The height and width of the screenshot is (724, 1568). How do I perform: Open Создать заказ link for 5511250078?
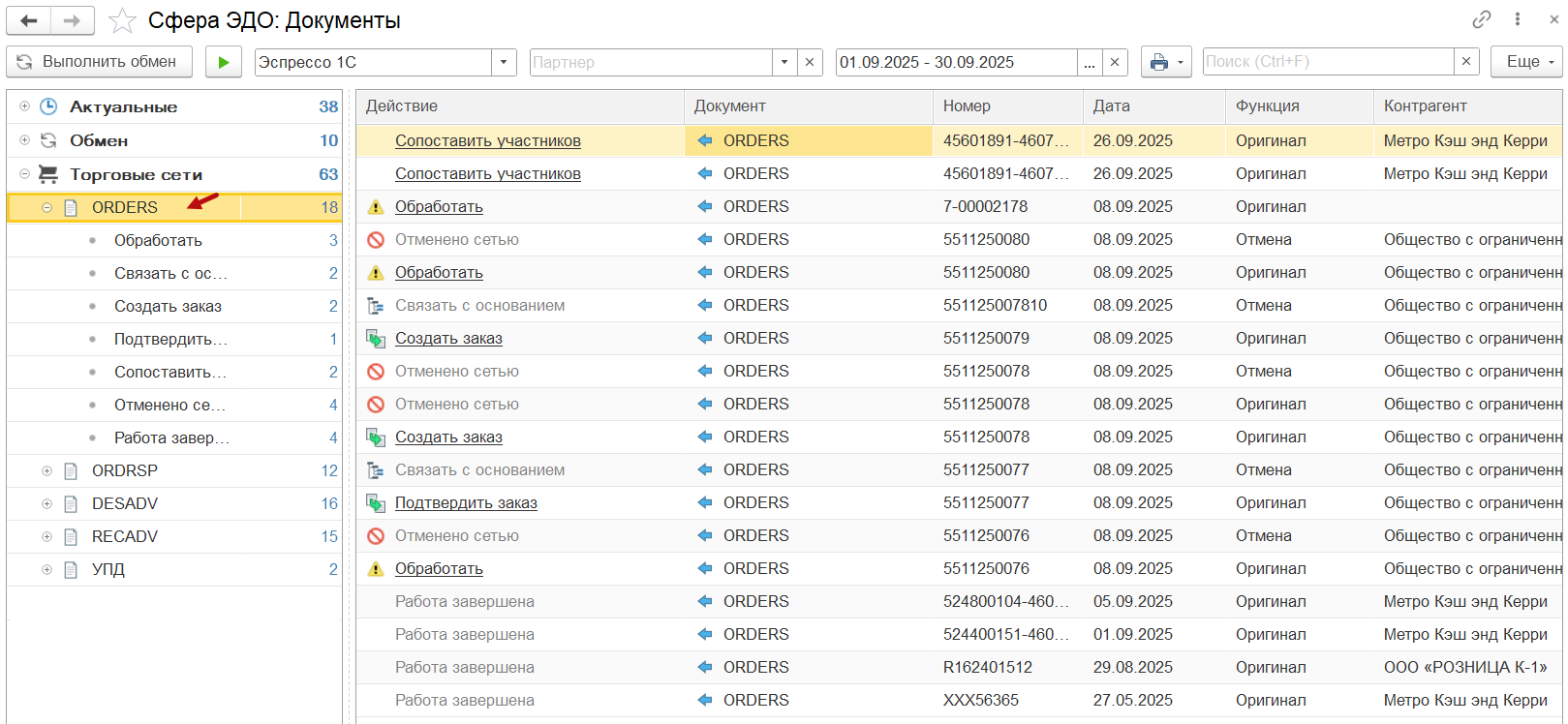448,437
